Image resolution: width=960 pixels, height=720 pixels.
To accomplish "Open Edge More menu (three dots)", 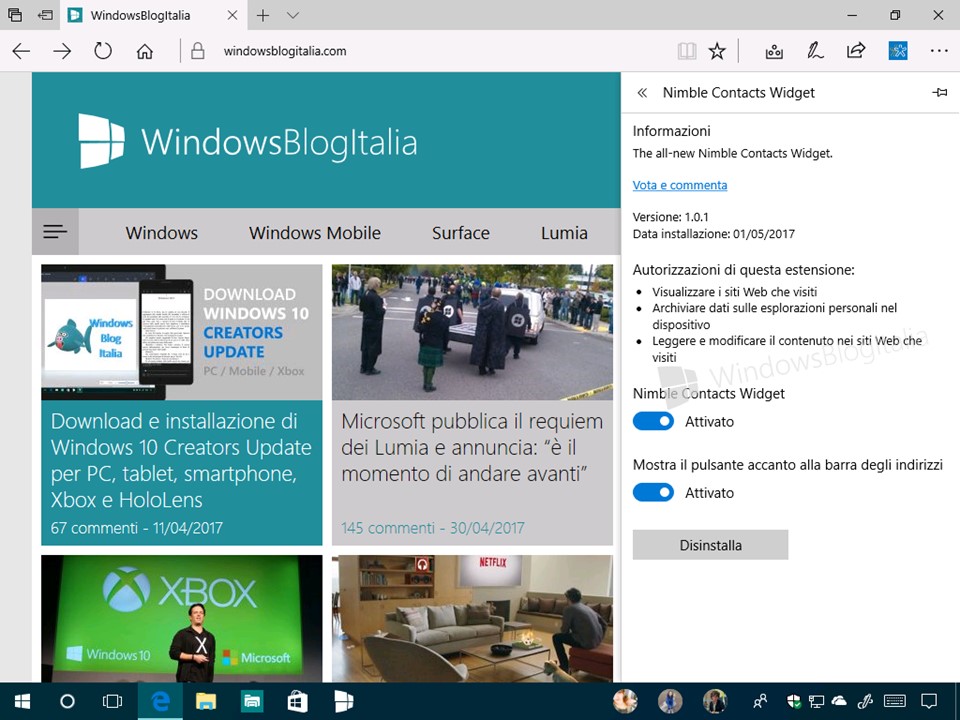I will coord(939,51).
